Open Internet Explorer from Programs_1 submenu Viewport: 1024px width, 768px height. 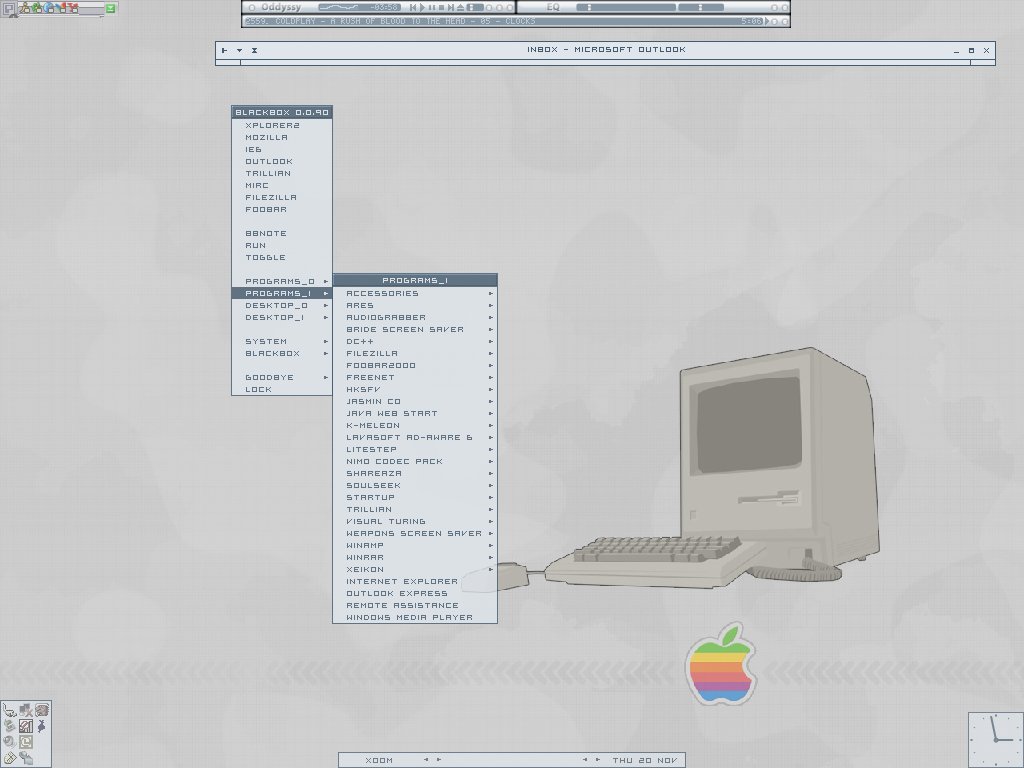point(415,581)
